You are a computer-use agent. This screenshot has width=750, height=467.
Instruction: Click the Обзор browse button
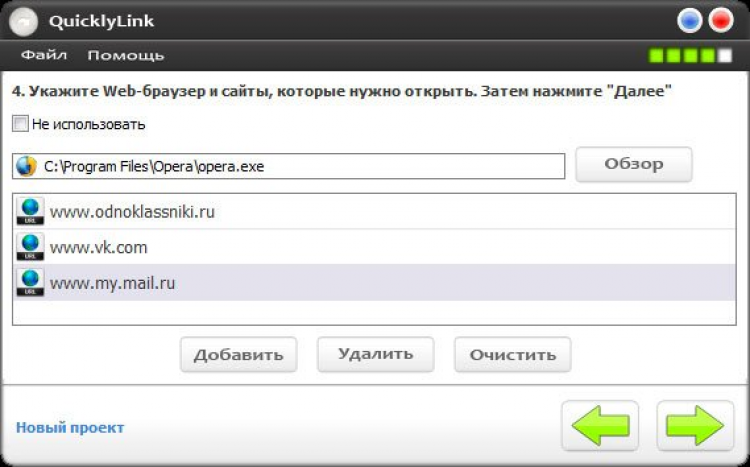pyautogui.click(x=634, y=164)
